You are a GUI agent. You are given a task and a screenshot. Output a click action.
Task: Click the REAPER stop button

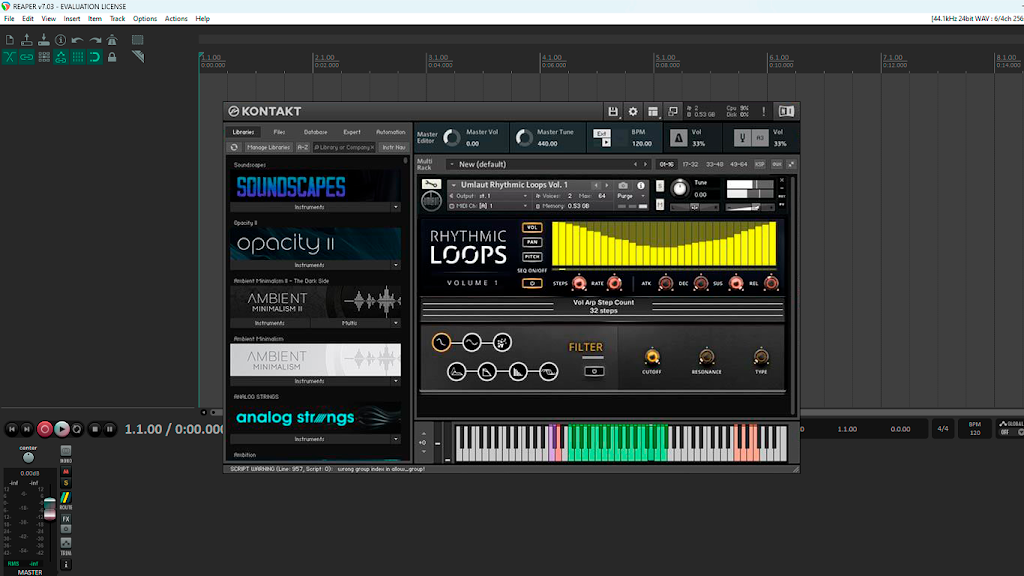tap(95, 429)
